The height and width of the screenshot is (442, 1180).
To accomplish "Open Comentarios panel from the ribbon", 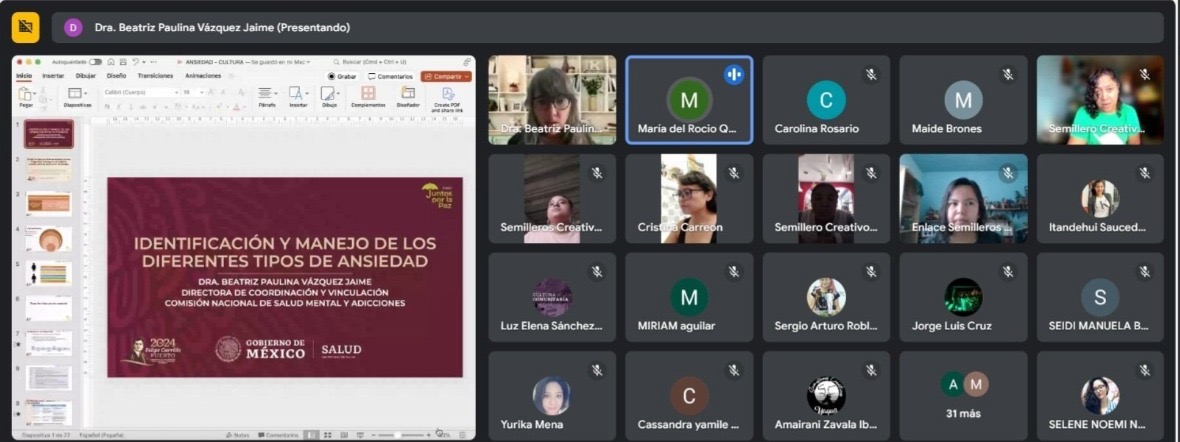I will coord(390,76).
